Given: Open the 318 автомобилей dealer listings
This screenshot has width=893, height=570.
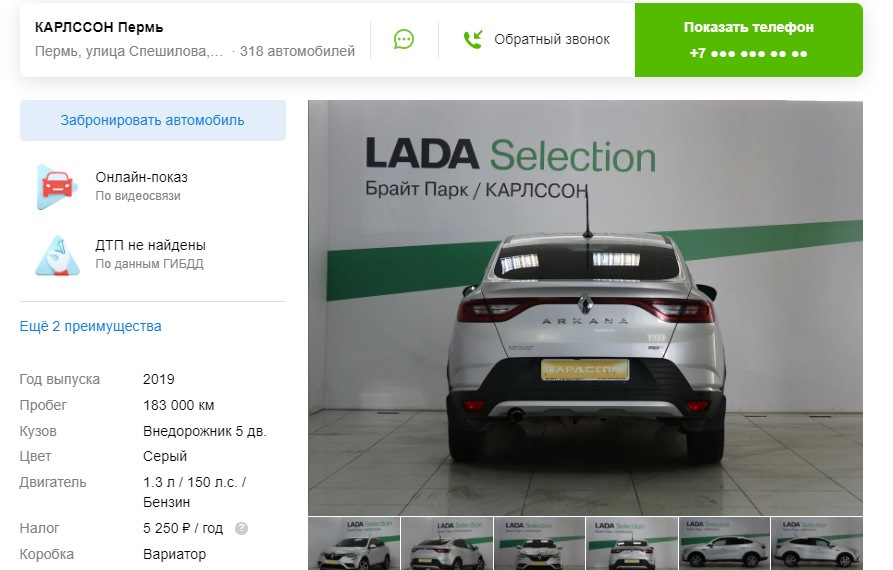Looking at the screenshot, I should tap(297, 51).
